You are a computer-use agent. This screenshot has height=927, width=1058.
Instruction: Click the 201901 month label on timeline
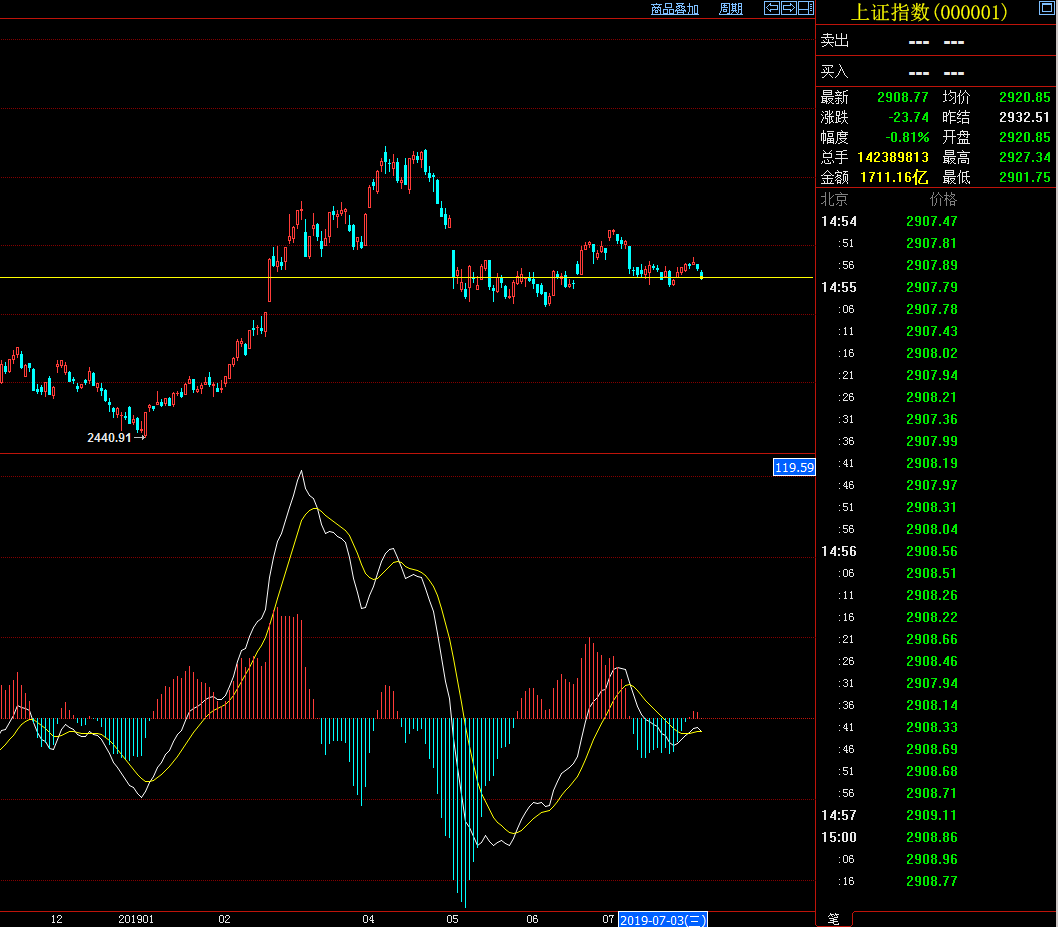[136, 919]
